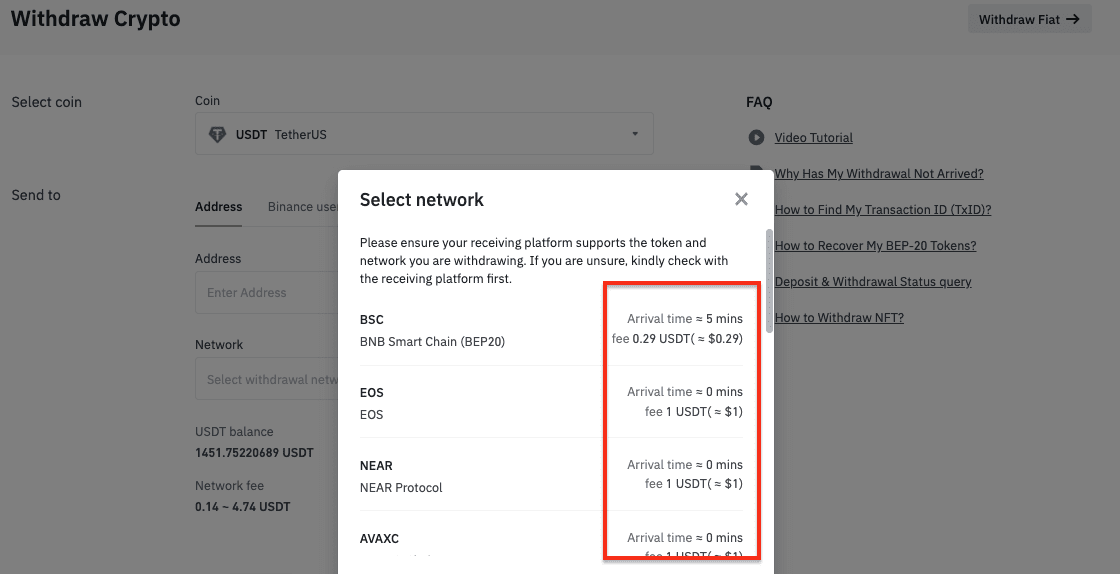Click the Withdraw Fiat arrow icon
The height and width of the screenshot is (574, 1120).
click(x=1073, y=19)
